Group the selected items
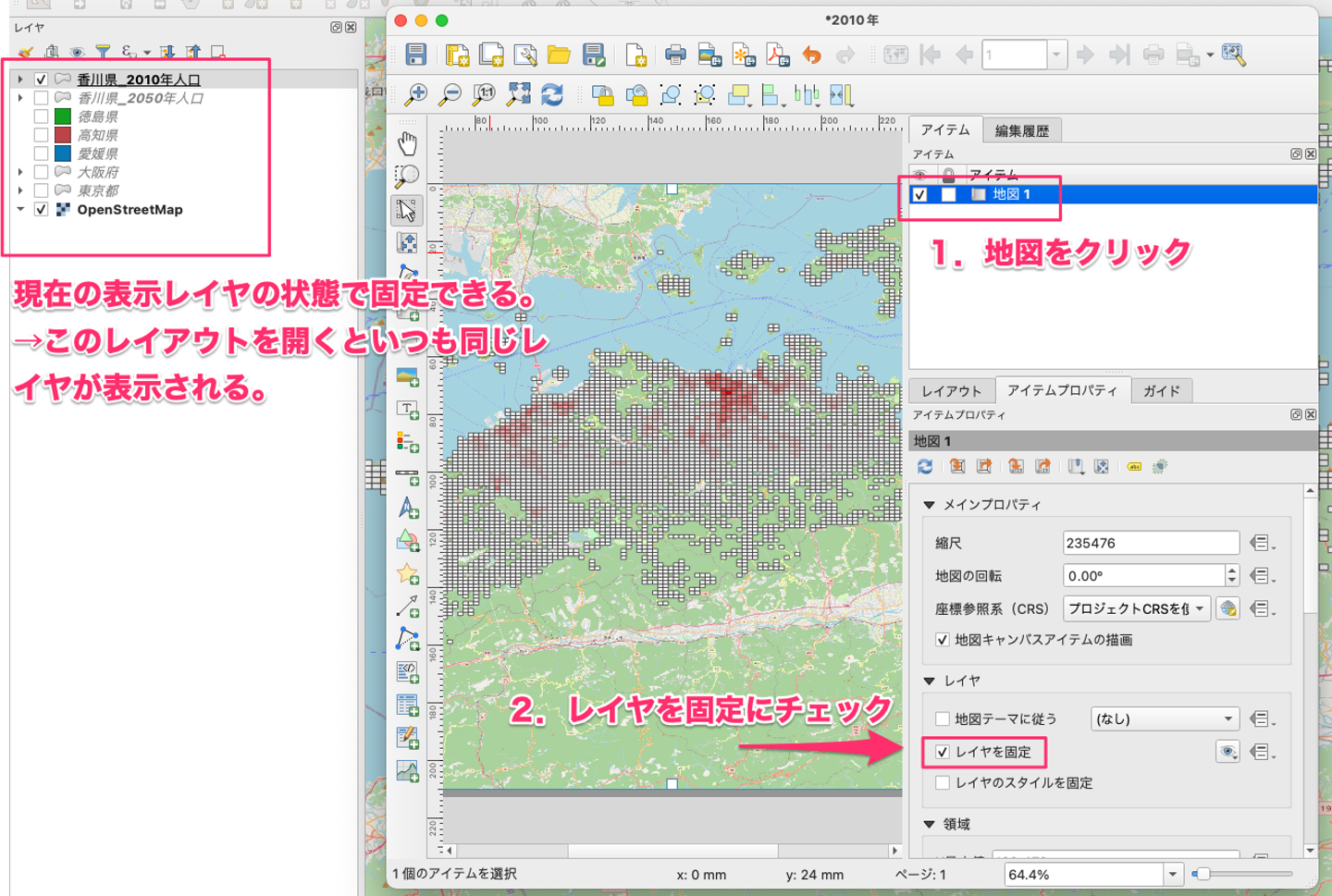Screen dimensions: 1332x896 pyautogui.click(x=671, y=94)
